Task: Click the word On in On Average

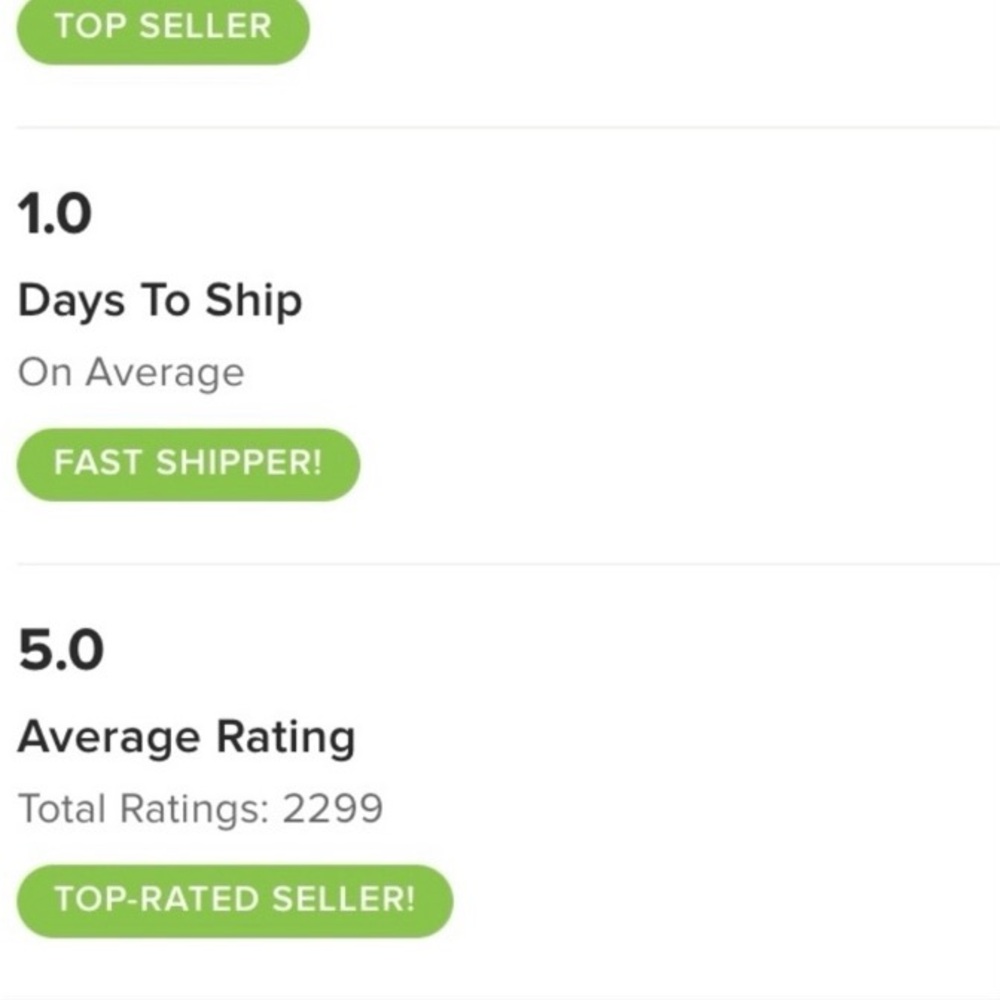Action: coord(45,373)
